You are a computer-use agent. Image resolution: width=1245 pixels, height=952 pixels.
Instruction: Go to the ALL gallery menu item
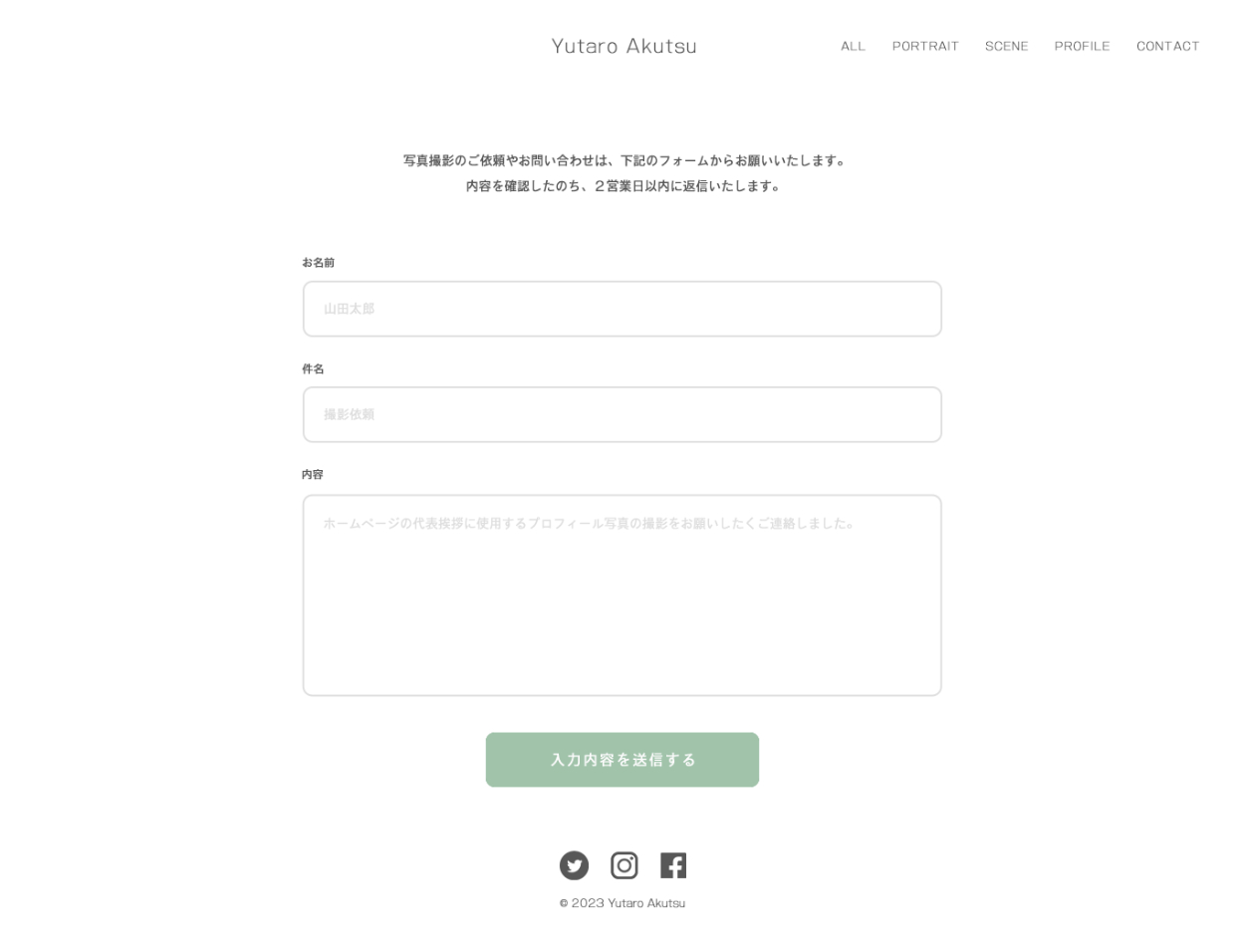tap(853, 46)
